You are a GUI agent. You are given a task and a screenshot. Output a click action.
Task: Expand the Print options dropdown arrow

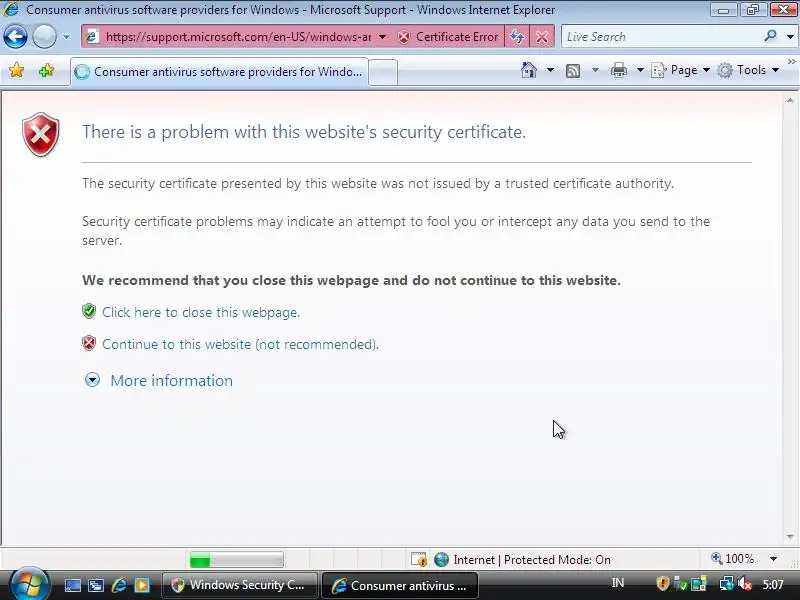pos(640,70)
